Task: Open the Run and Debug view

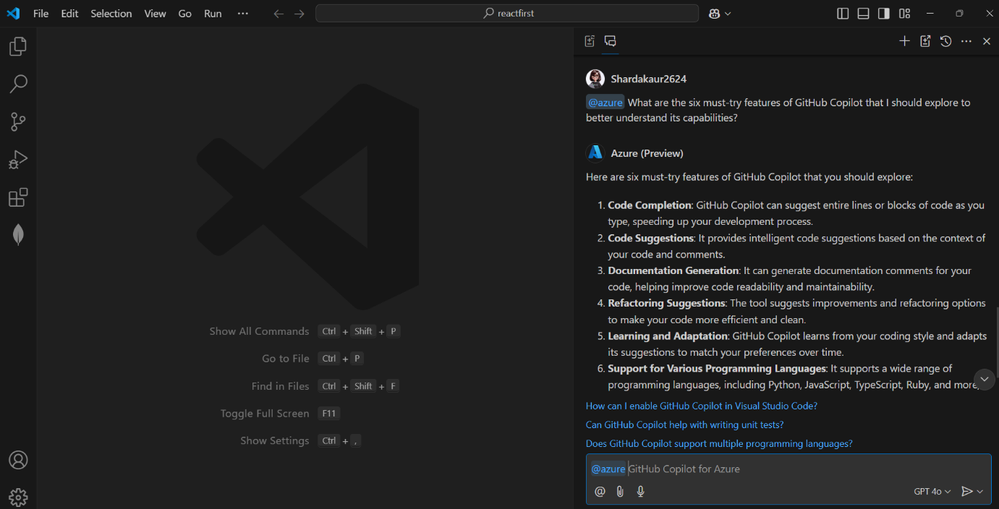Action: click(18, 159)
